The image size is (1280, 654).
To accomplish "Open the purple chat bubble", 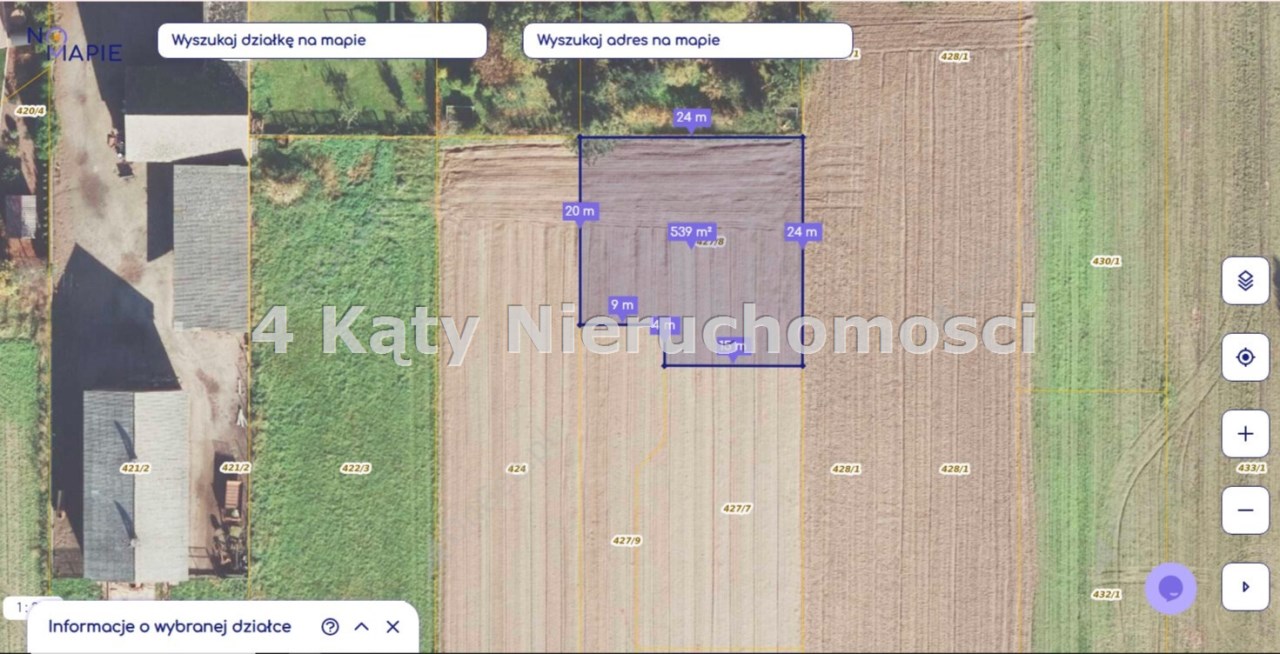I will point(1170,588).
